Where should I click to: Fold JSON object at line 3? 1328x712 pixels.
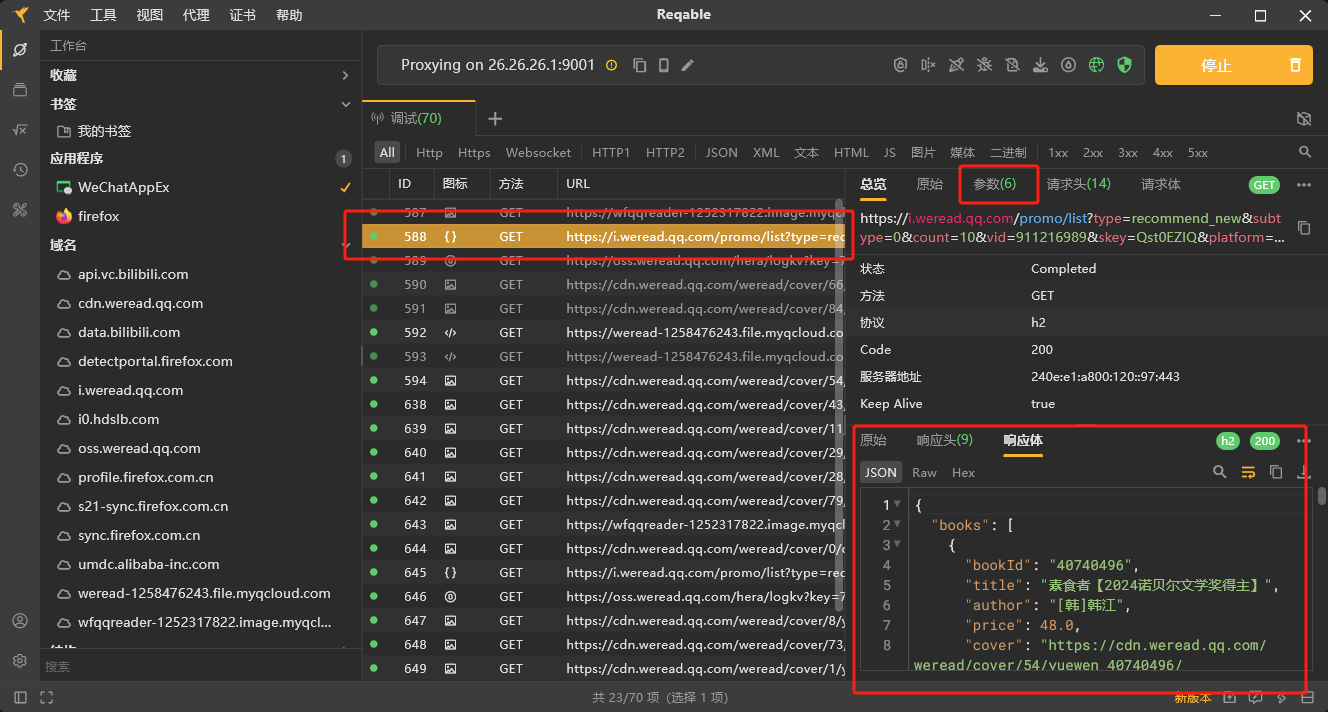pyautogui.click(x=897, y=545)
